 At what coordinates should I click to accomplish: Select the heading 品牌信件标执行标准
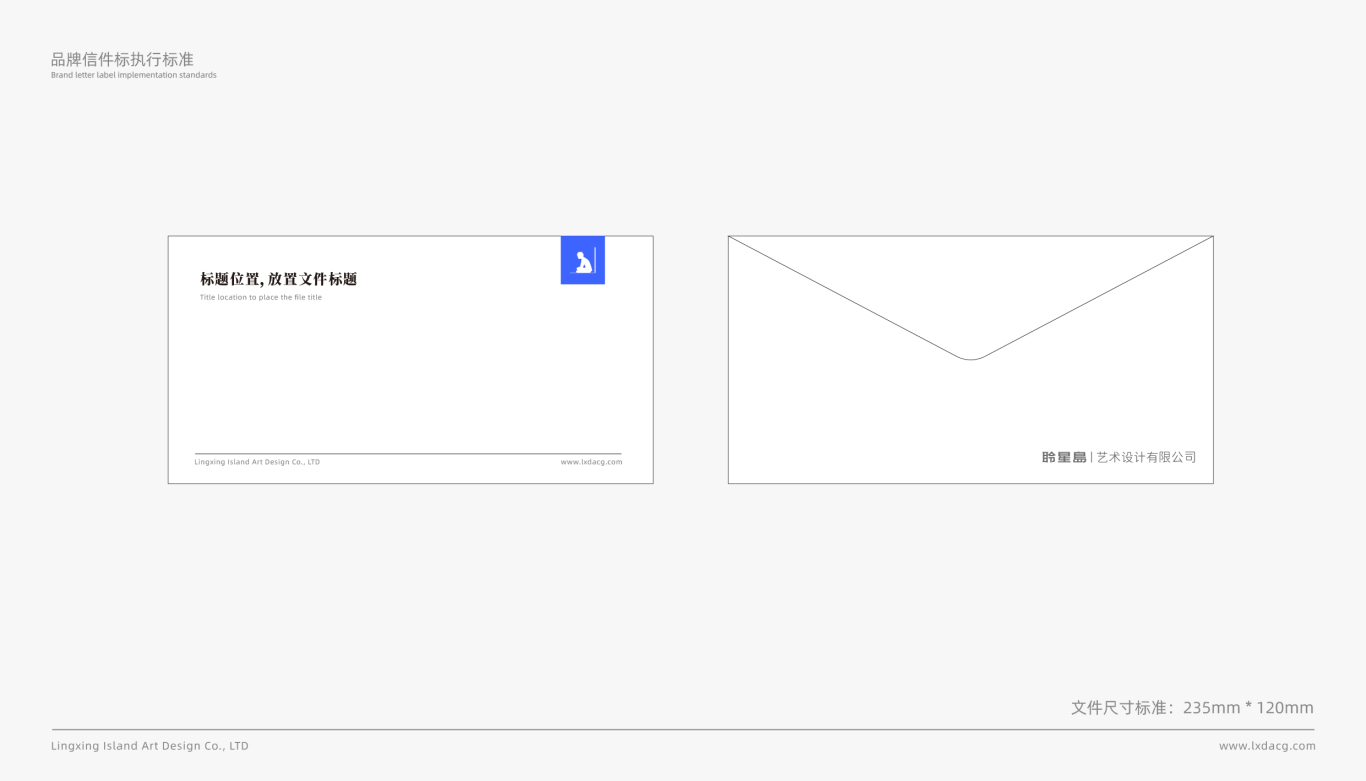click(122, 60)
